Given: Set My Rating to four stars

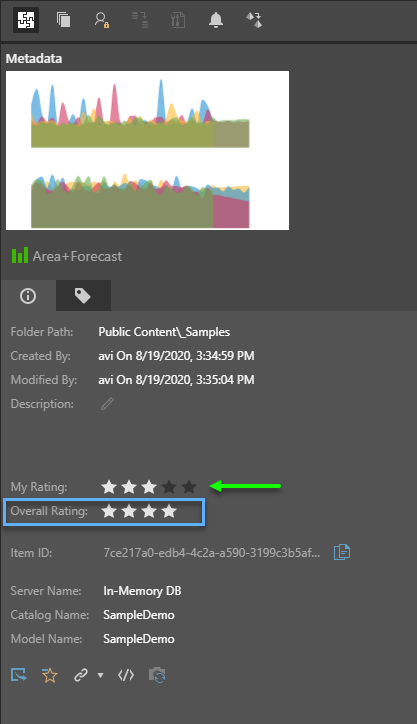Looking at the screenshot, I should pos(169,487).
